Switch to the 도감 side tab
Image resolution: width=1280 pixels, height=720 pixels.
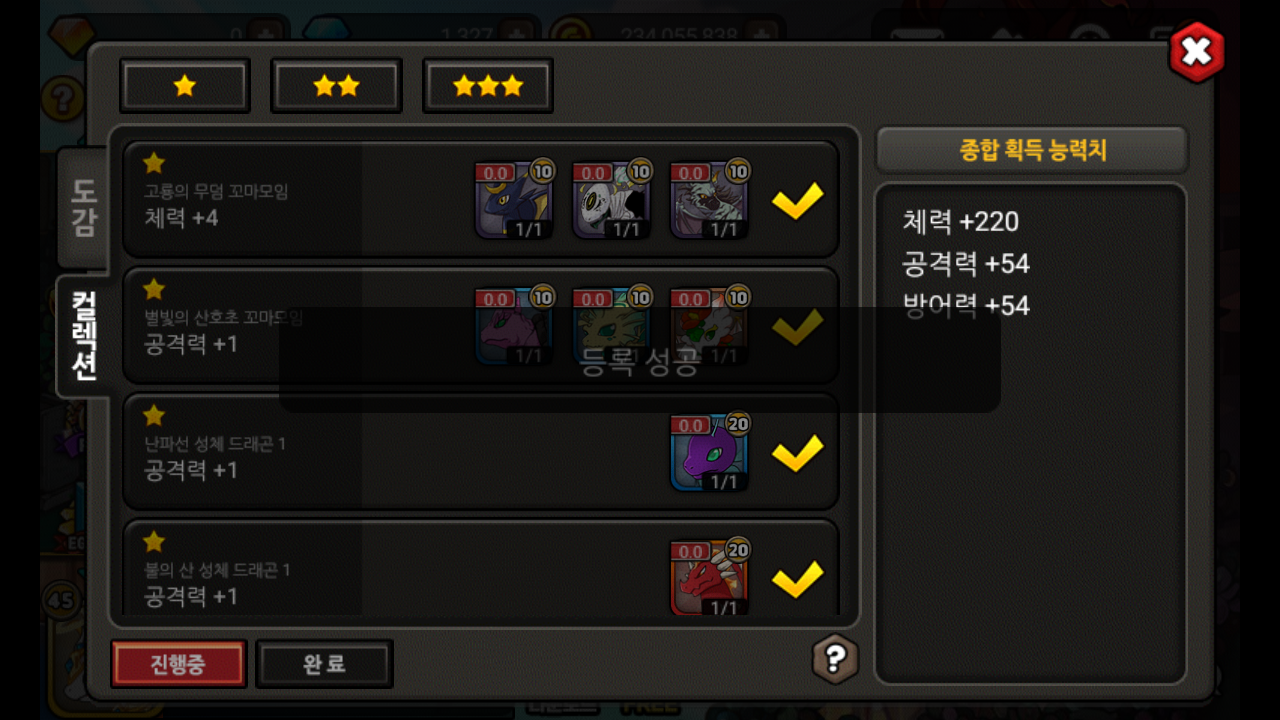tap(84, 208)
